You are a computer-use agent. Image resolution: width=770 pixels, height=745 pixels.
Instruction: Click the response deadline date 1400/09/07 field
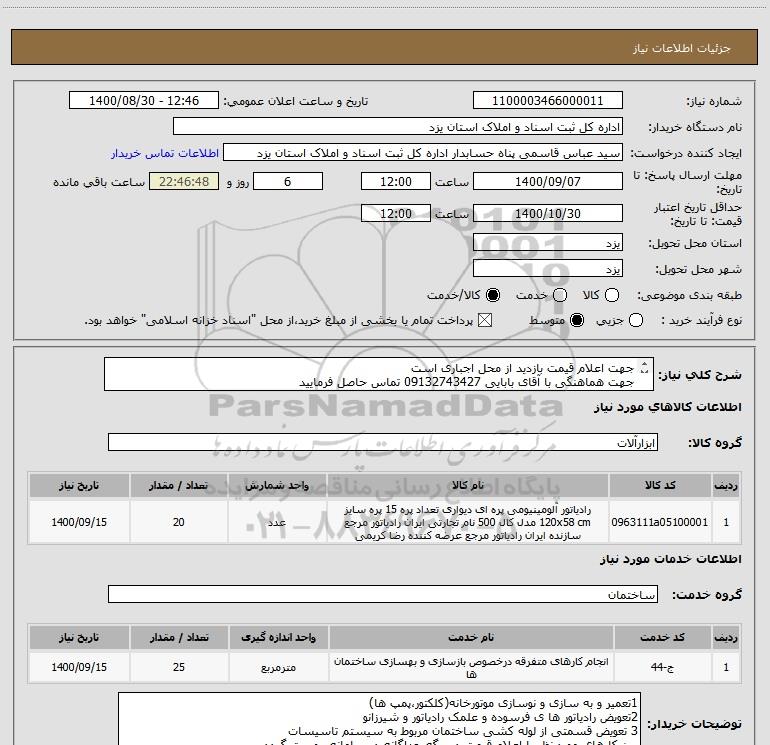[x=548, y=181]
